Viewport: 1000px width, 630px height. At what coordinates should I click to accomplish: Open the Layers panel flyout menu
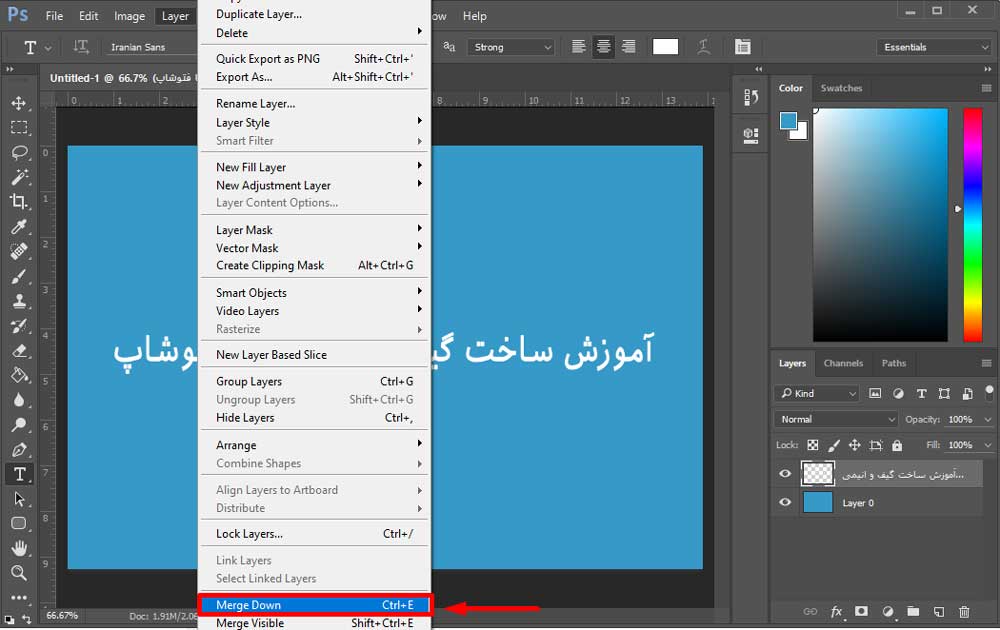(986, 363)
